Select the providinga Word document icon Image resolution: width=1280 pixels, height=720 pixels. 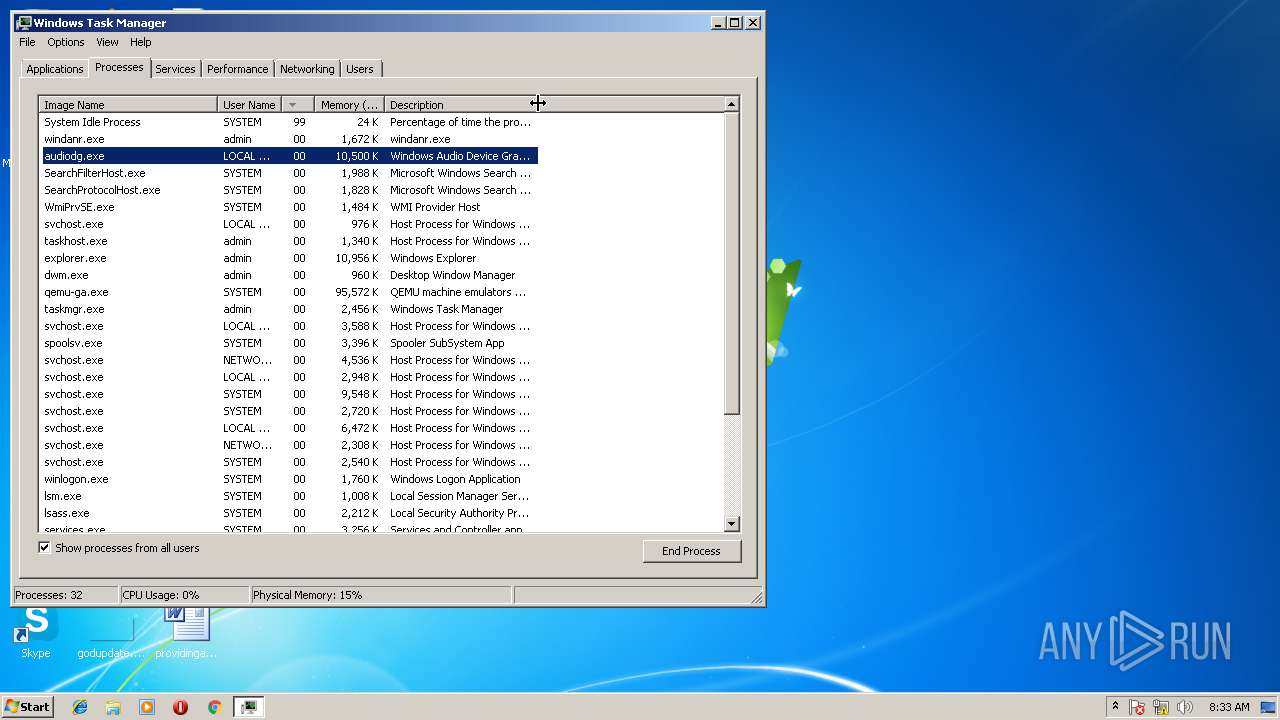point(186,632)
